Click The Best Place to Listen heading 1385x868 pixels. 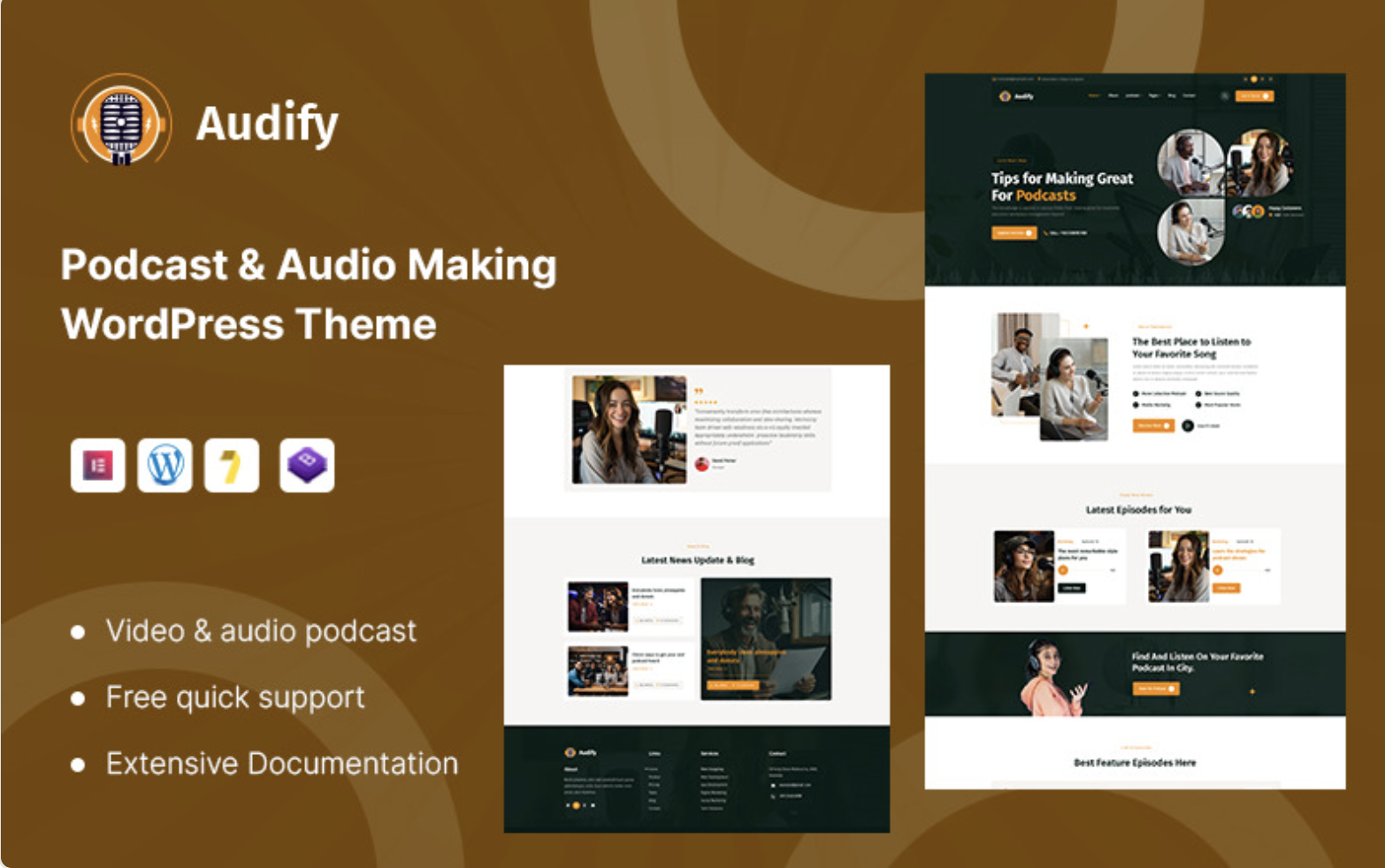click(x=1191, y=347)
